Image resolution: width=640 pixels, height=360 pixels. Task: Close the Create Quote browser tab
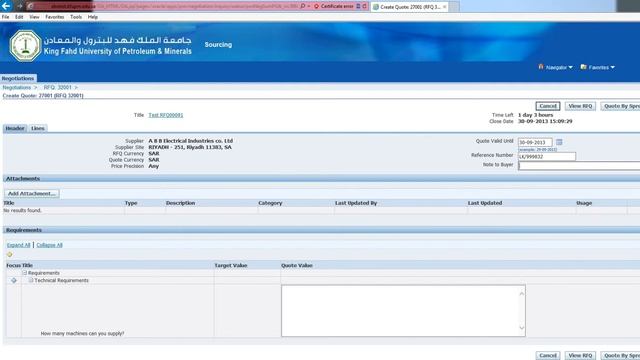point(444,7)
